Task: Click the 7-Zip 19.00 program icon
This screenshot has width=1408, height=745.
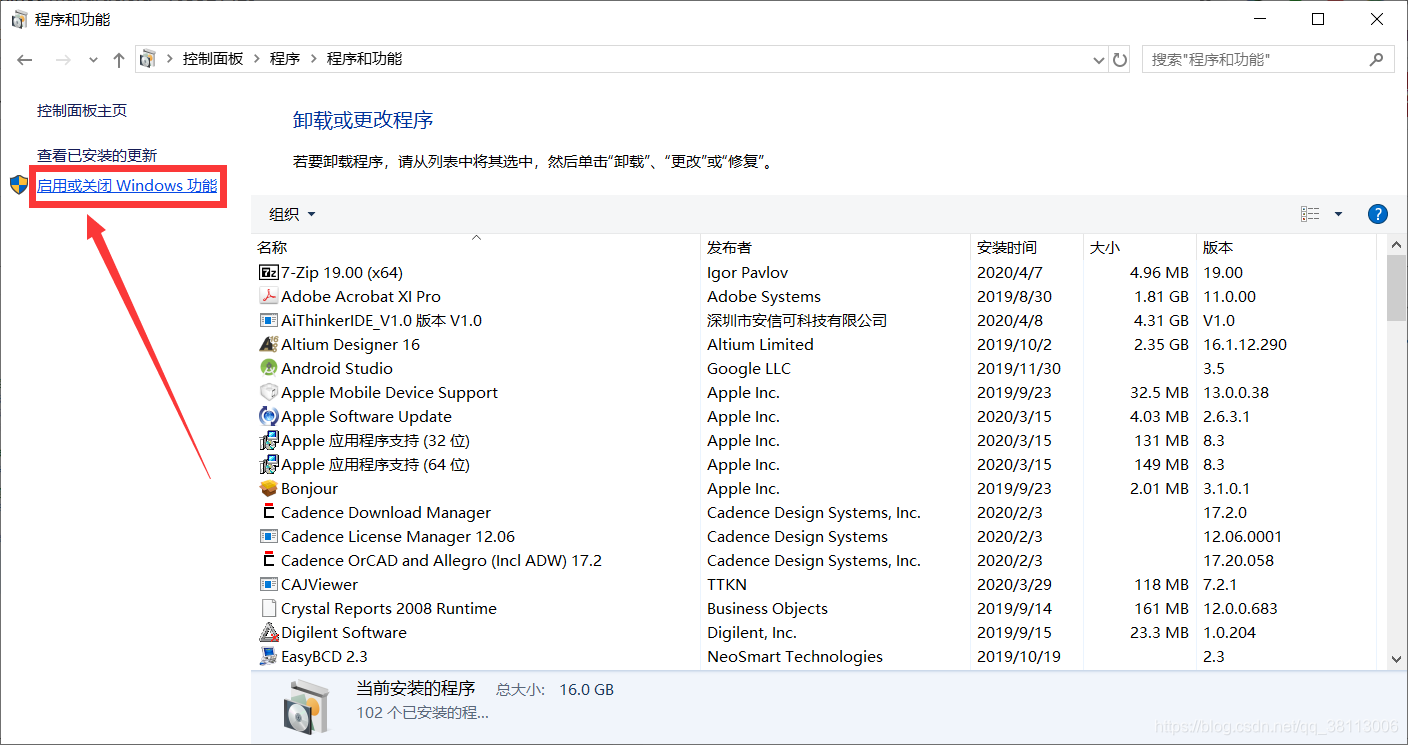Action: [268, 272]
